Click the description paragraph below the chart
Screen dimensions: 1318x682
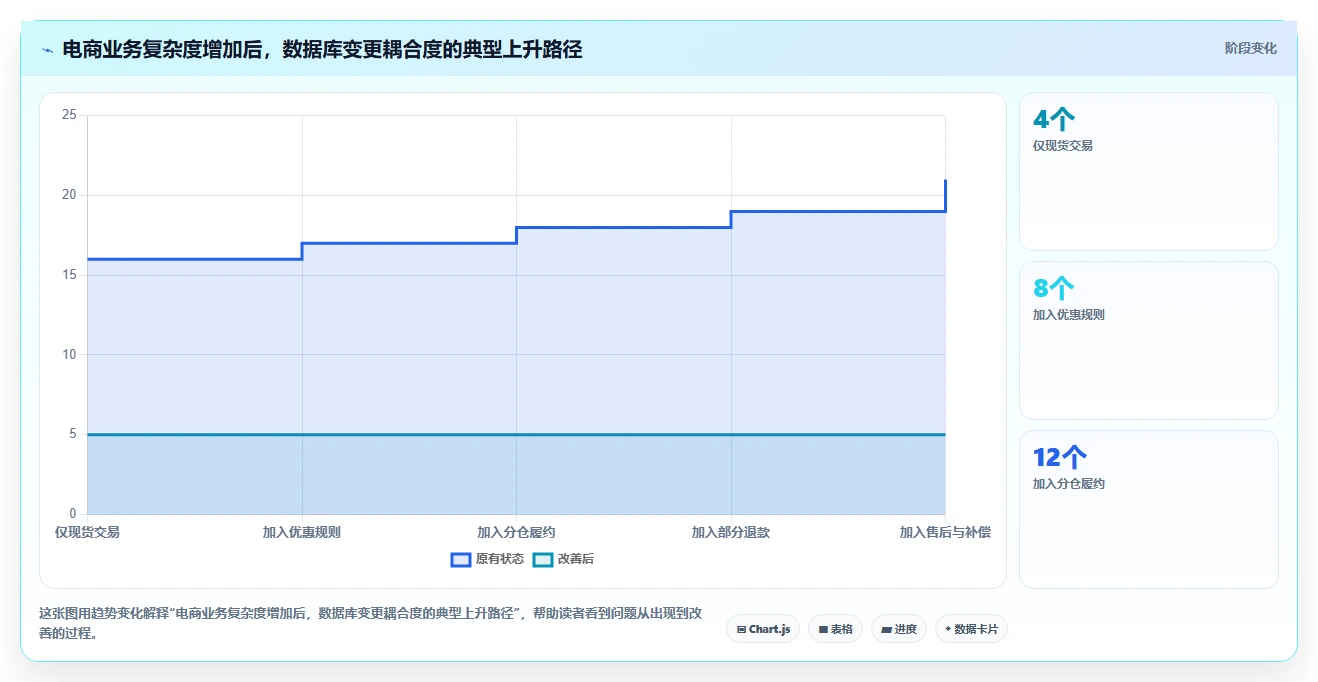point(371,623)
